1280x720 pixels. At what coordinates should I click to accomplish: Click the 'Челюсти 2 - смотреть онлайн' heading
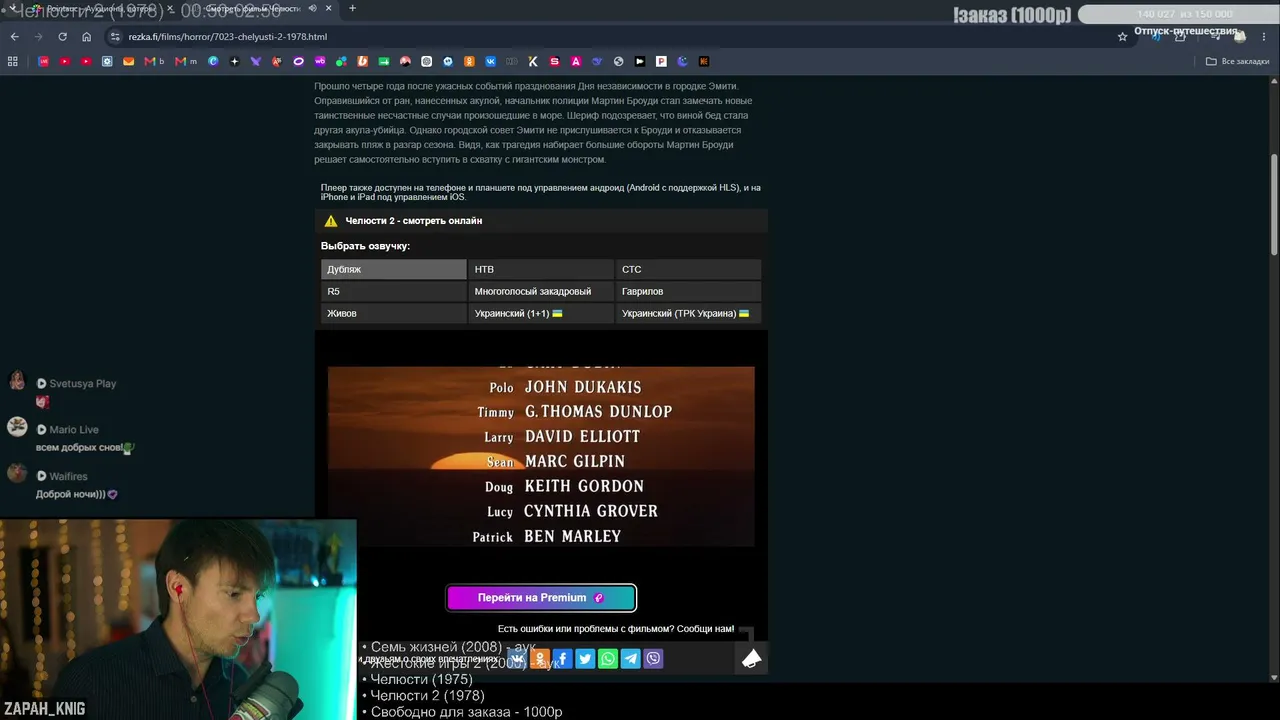414,221
